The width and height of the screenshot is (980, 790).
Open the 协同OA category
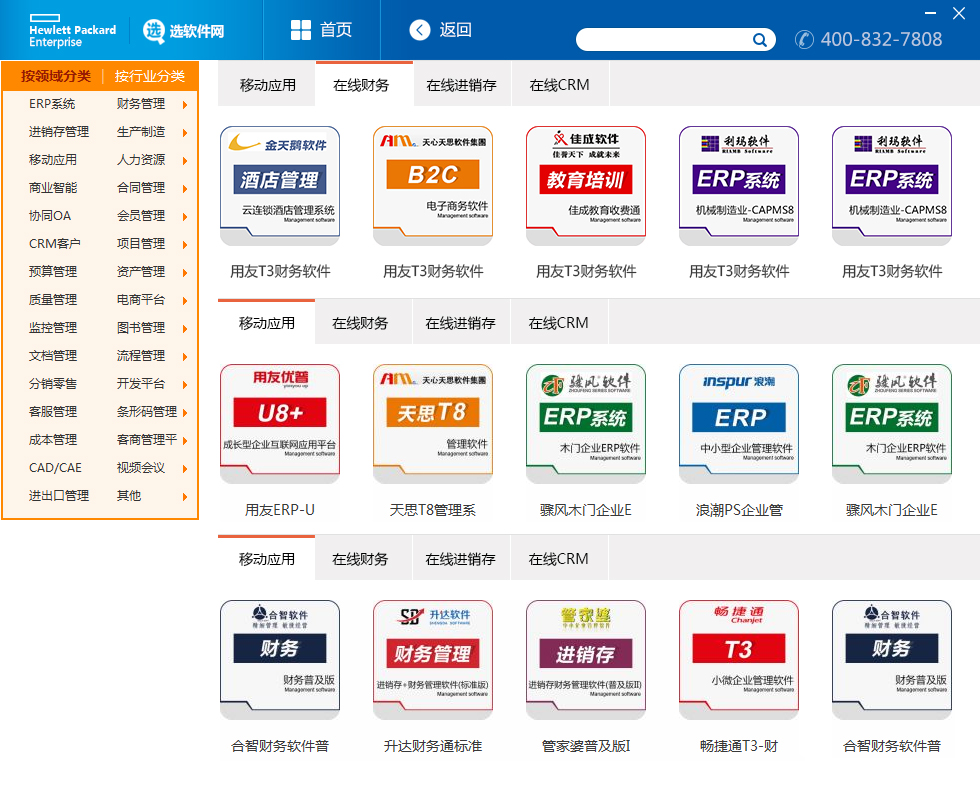point(50,216)
